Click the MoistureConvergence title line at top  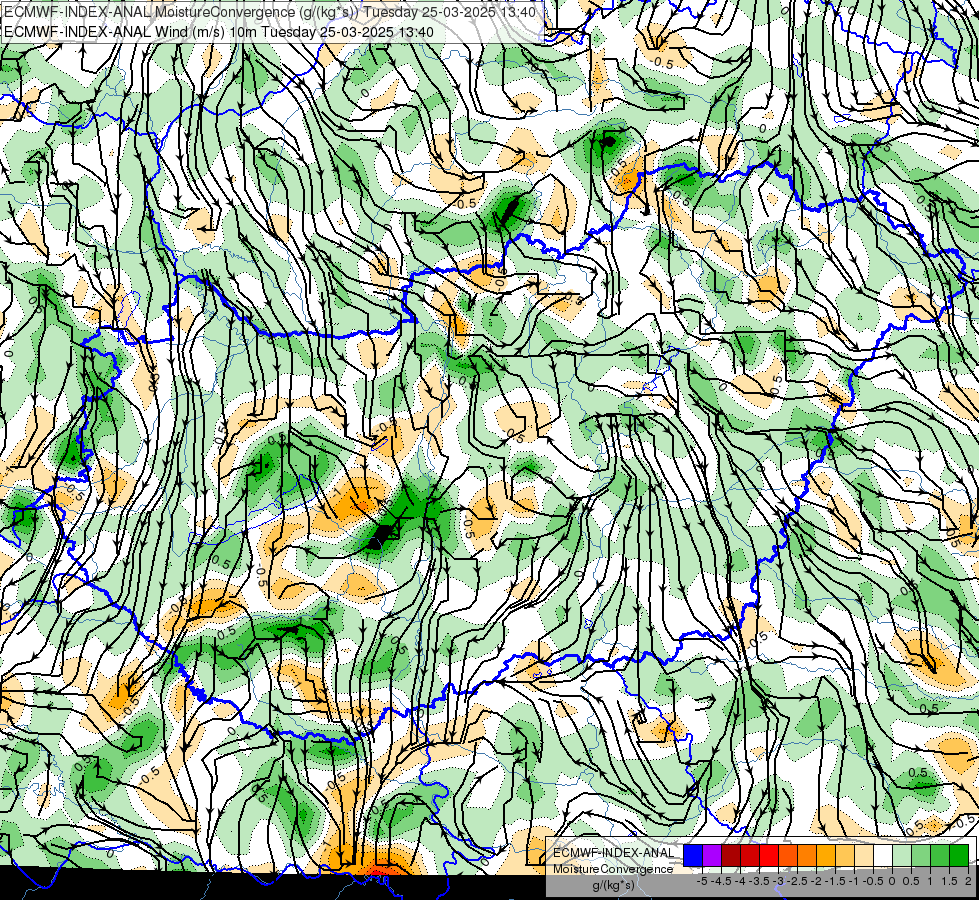[x=270, y=11]
